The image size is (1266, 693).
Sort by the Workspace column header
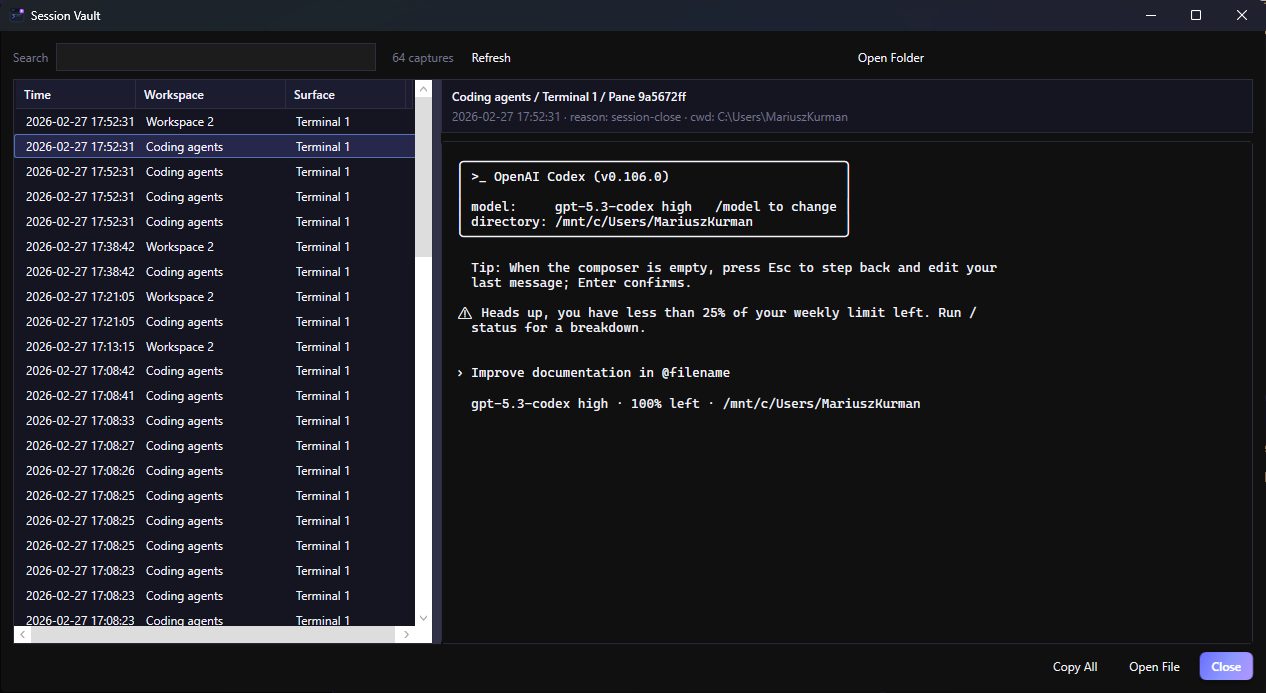click(x=211, y=95)
